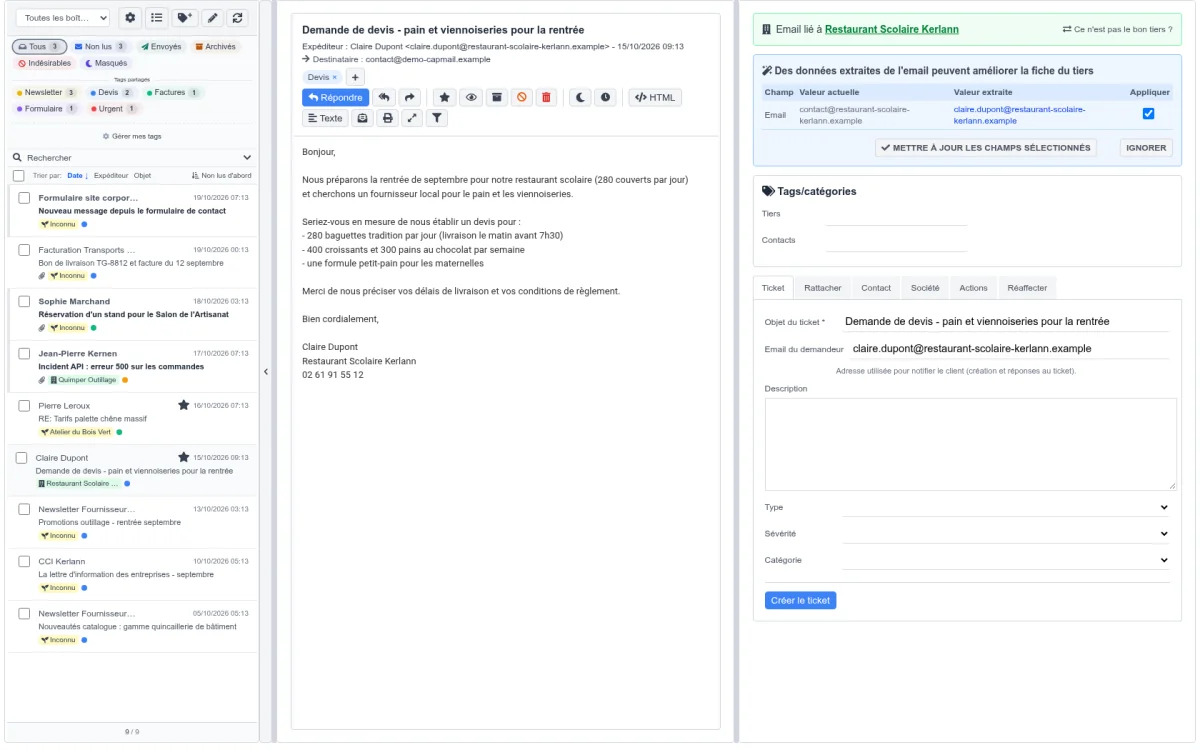
Task: Open the Sévérité dropdown
Action: tap(1006, 534)
